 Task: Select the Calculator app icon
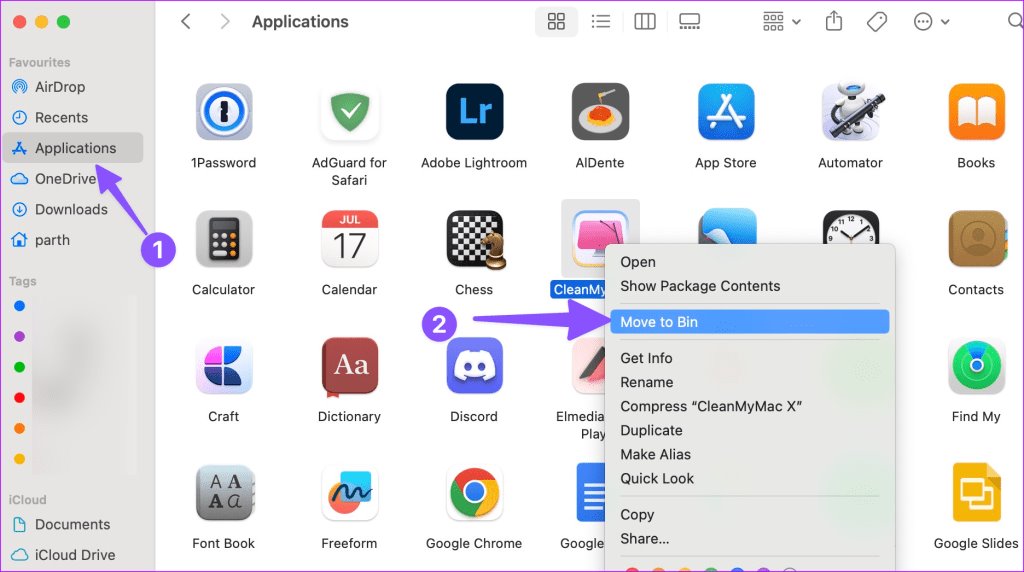click(x=223, y=239)
